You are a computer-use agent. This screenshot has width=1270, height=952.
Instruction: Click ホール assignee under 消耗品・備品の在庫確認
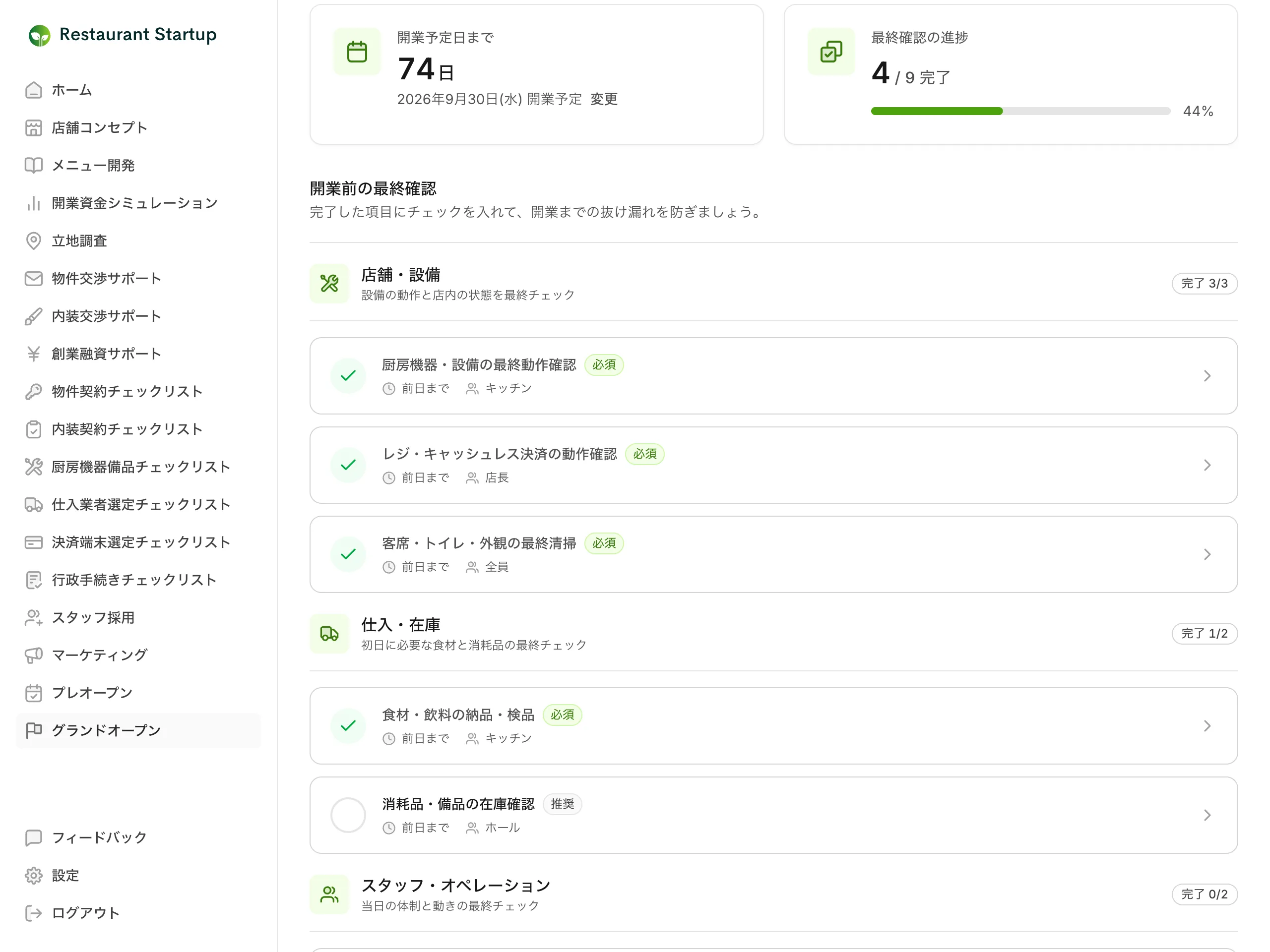[503, 828]
